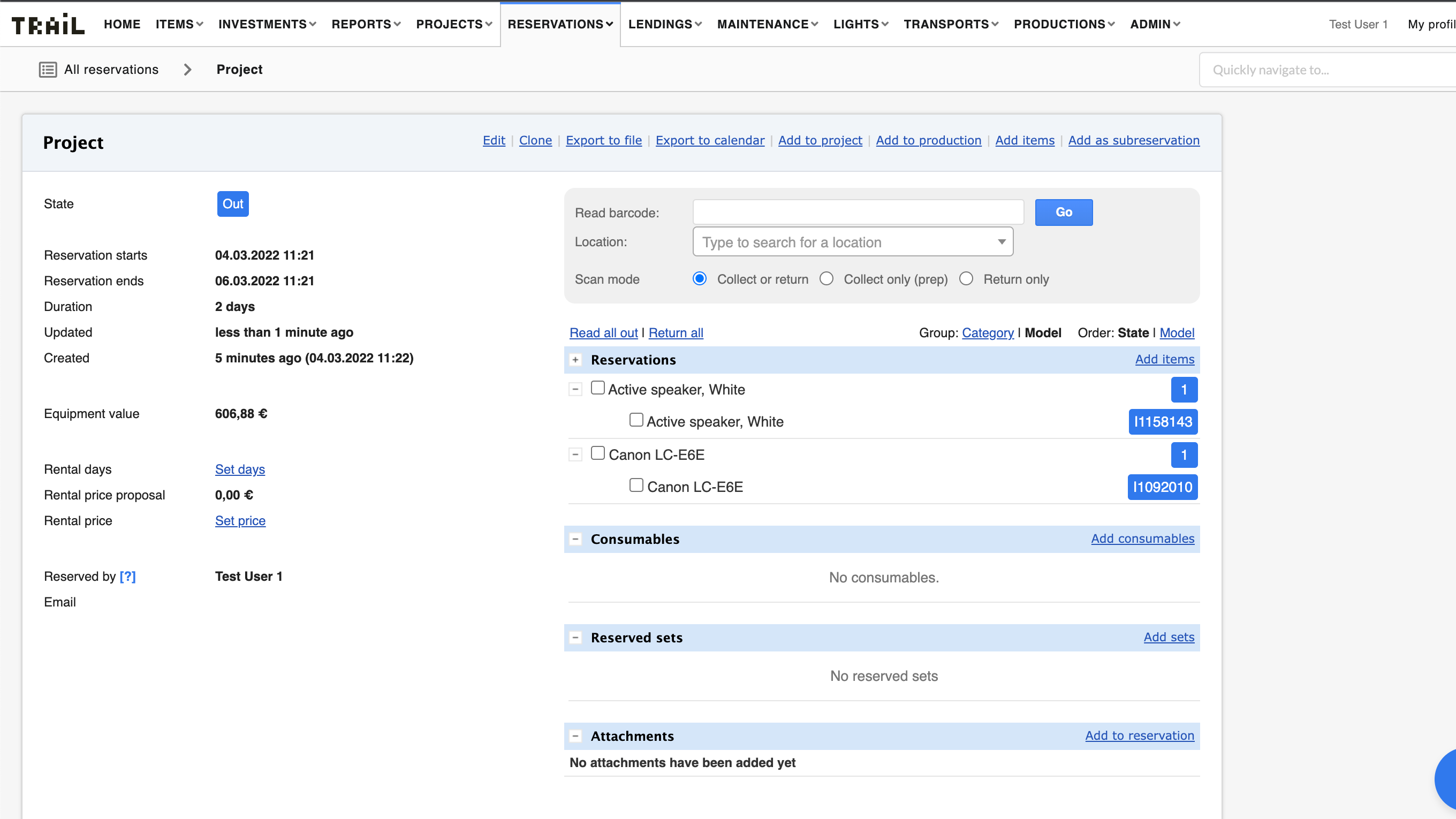Click Test User 1 in top bar
The height and width of the screenshot is (819, 1456).
[1358, 24]
